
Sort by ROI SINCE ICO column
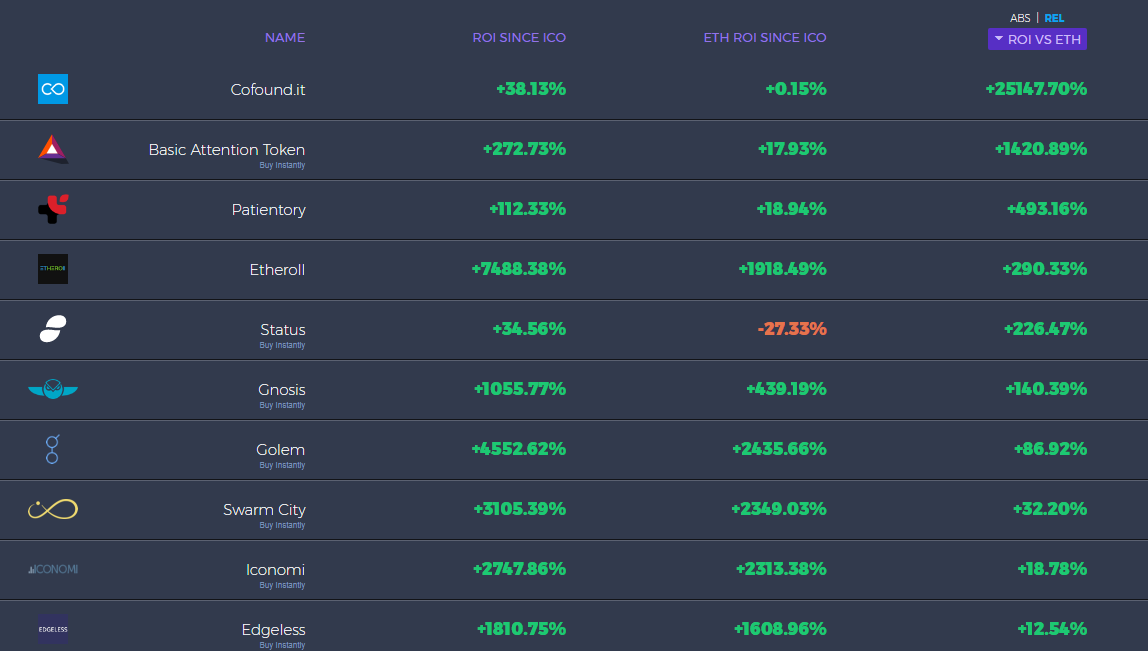tap(519, 37)
